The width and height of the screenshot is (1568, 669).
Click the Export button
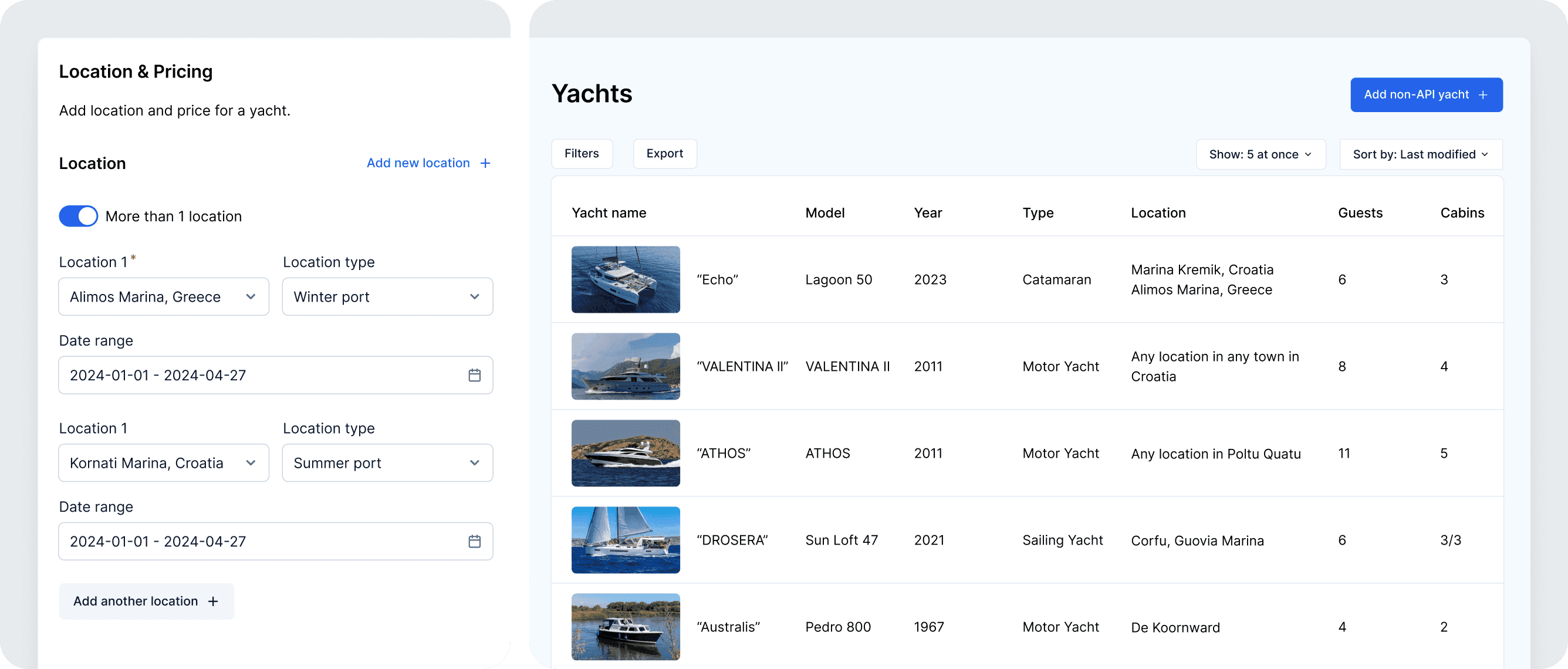pyautogui.click(x=664, y=153)
